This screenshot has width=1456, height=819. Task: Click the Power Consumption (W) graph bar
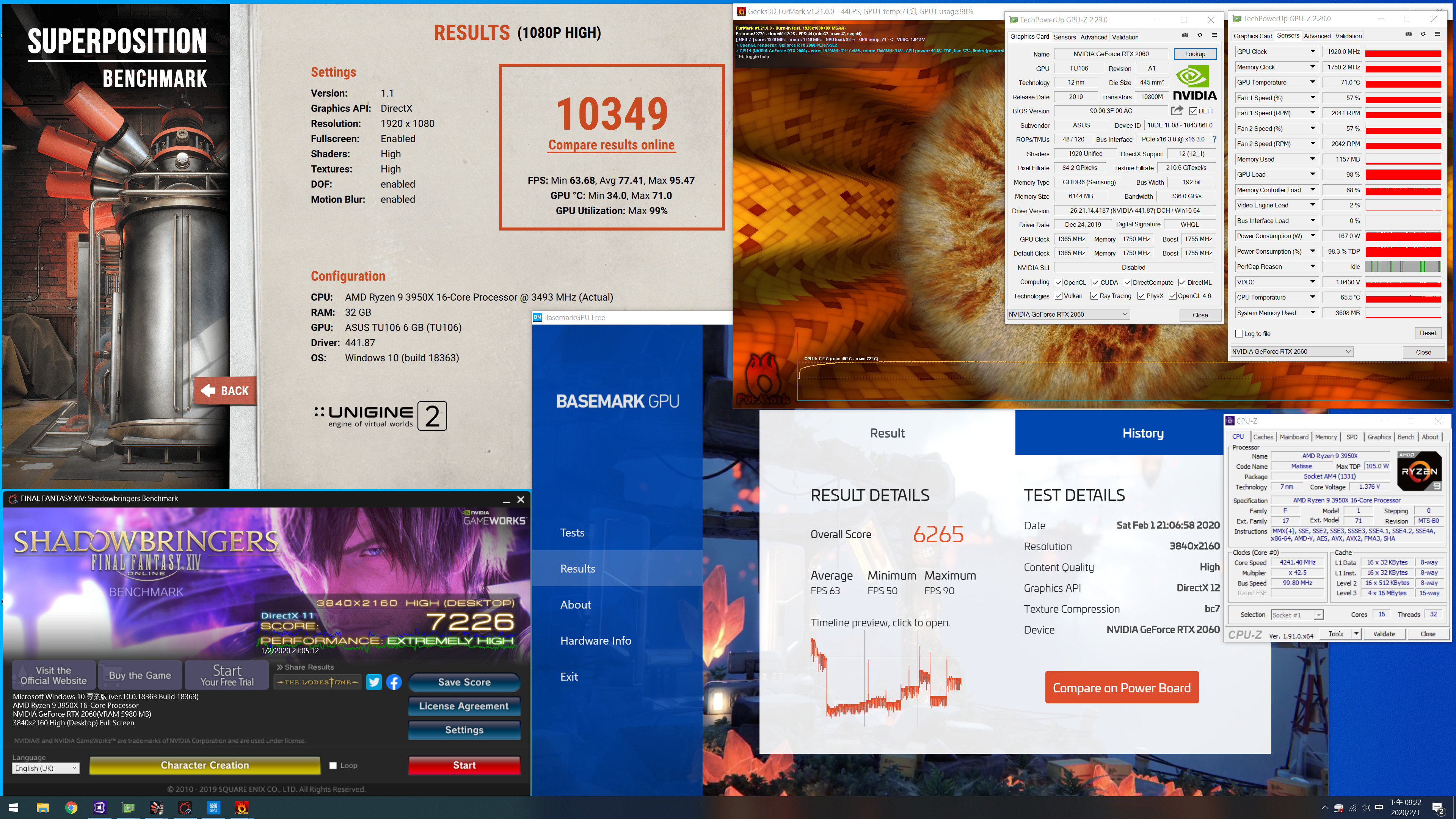coord(1403,236)
